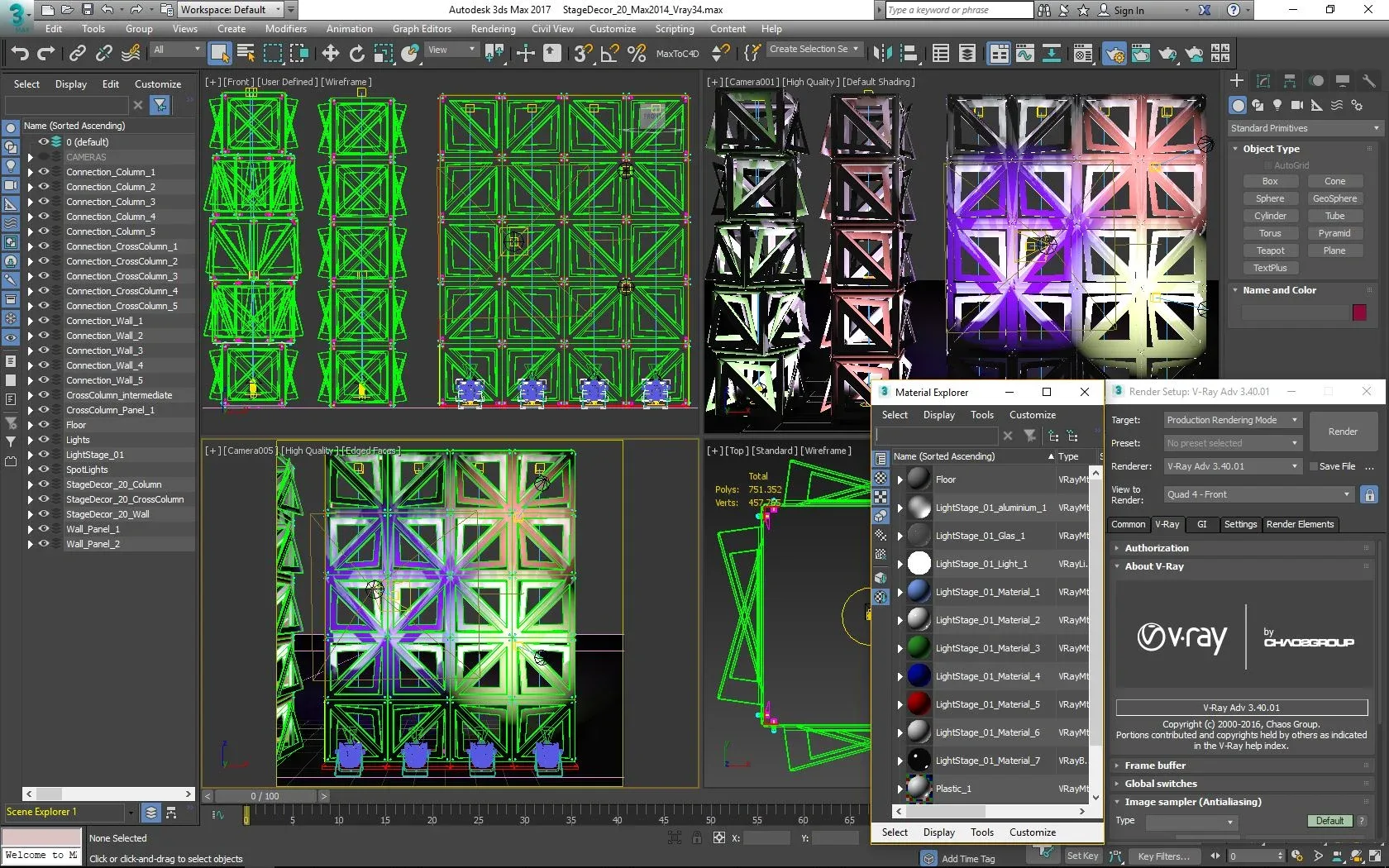The width and height of the screenshot is (1389, 868).
Task: Open the View to Render dropdown
Action: (x=1258, y=494)
